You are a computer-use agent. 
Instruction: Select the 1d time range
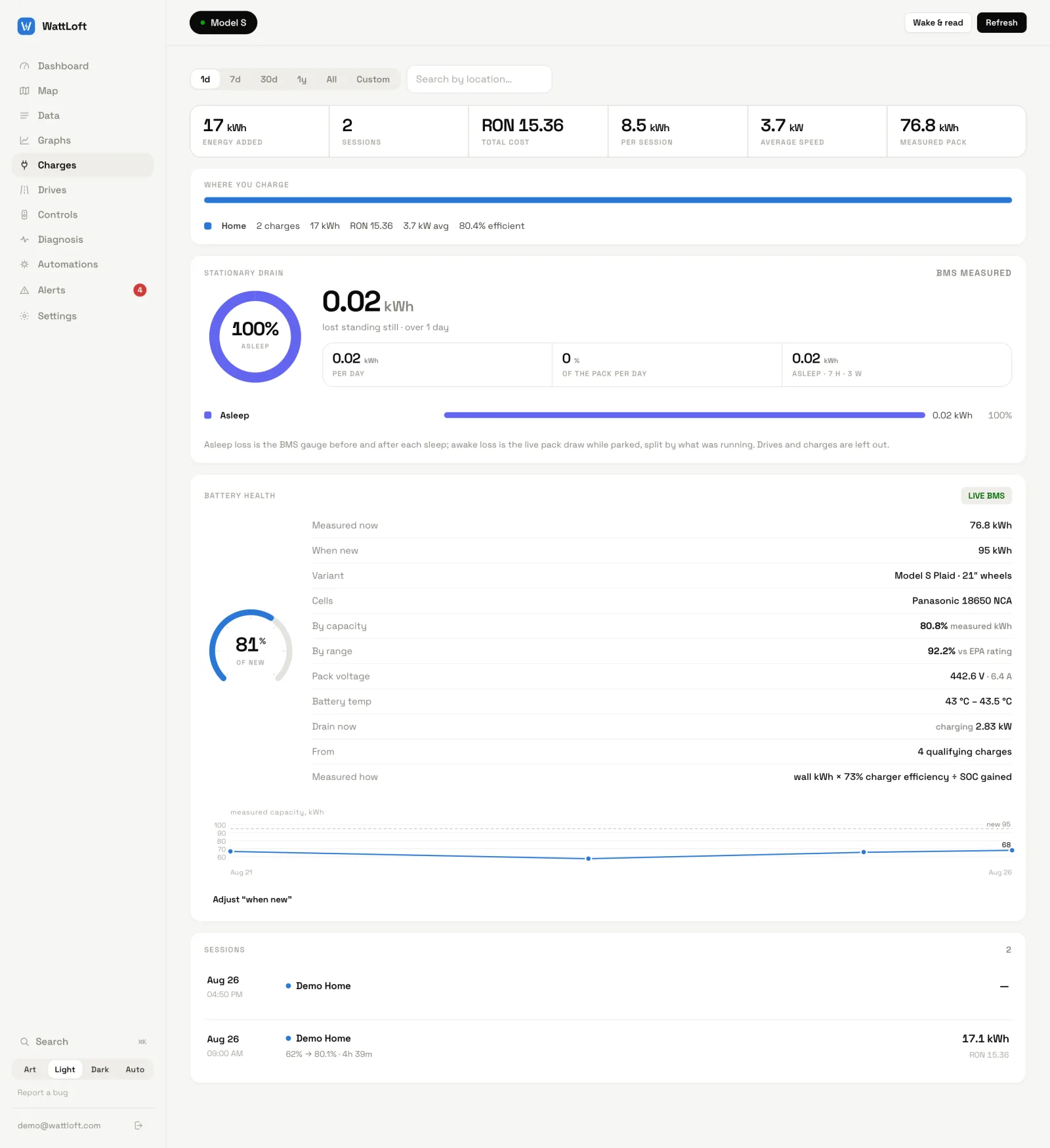point(205,79)
